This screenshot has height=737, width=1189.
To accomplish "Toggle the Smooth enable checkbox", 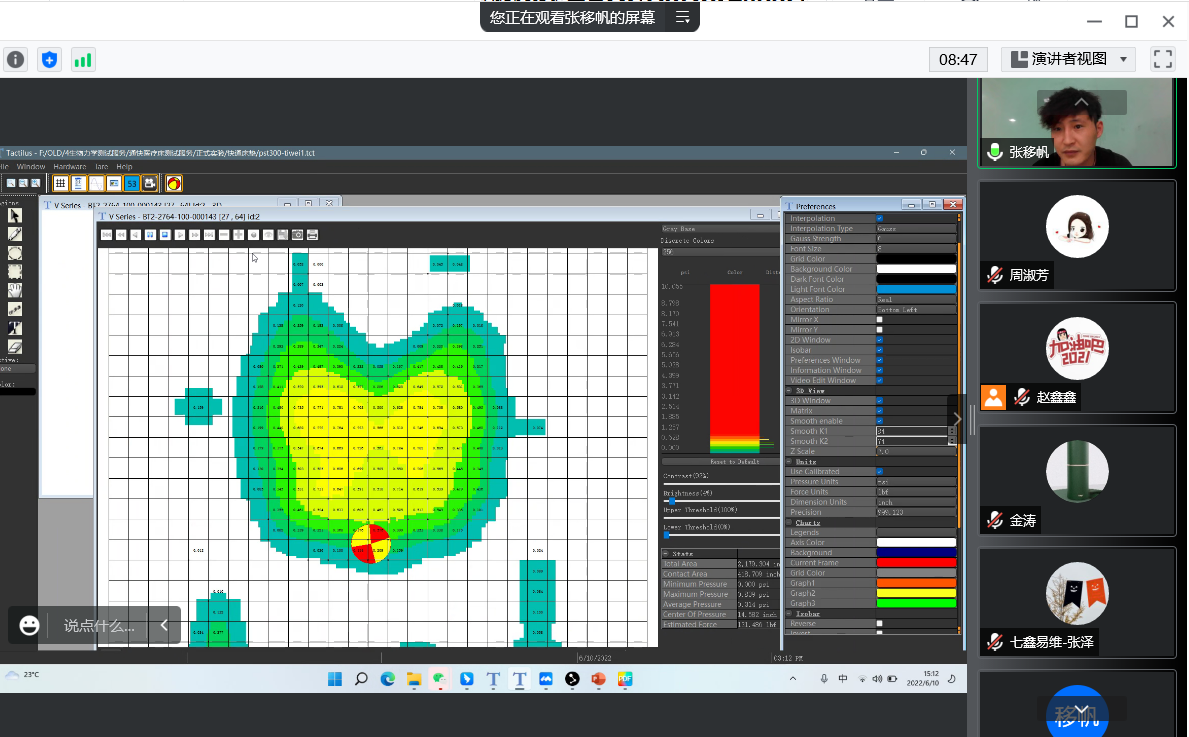I will pyautogui.click(x=880, y=421).
